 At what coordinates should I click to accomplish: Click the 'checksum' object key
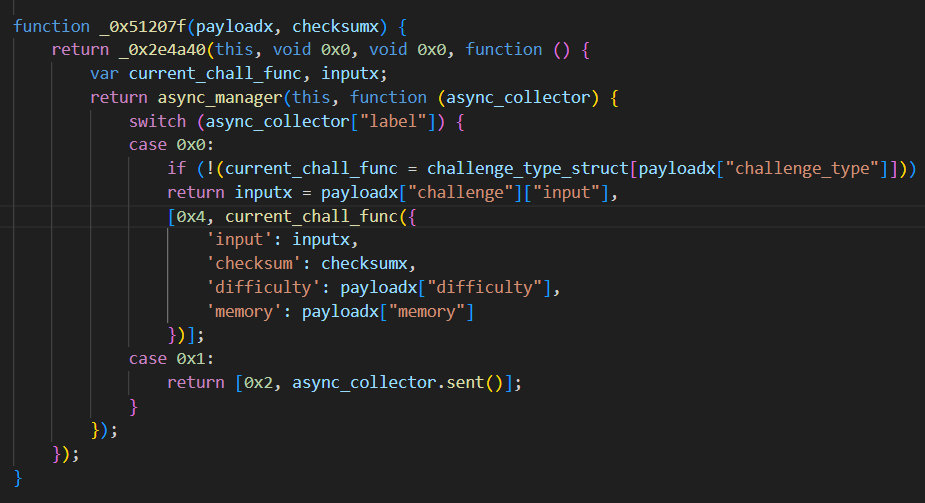click(254, 264)
